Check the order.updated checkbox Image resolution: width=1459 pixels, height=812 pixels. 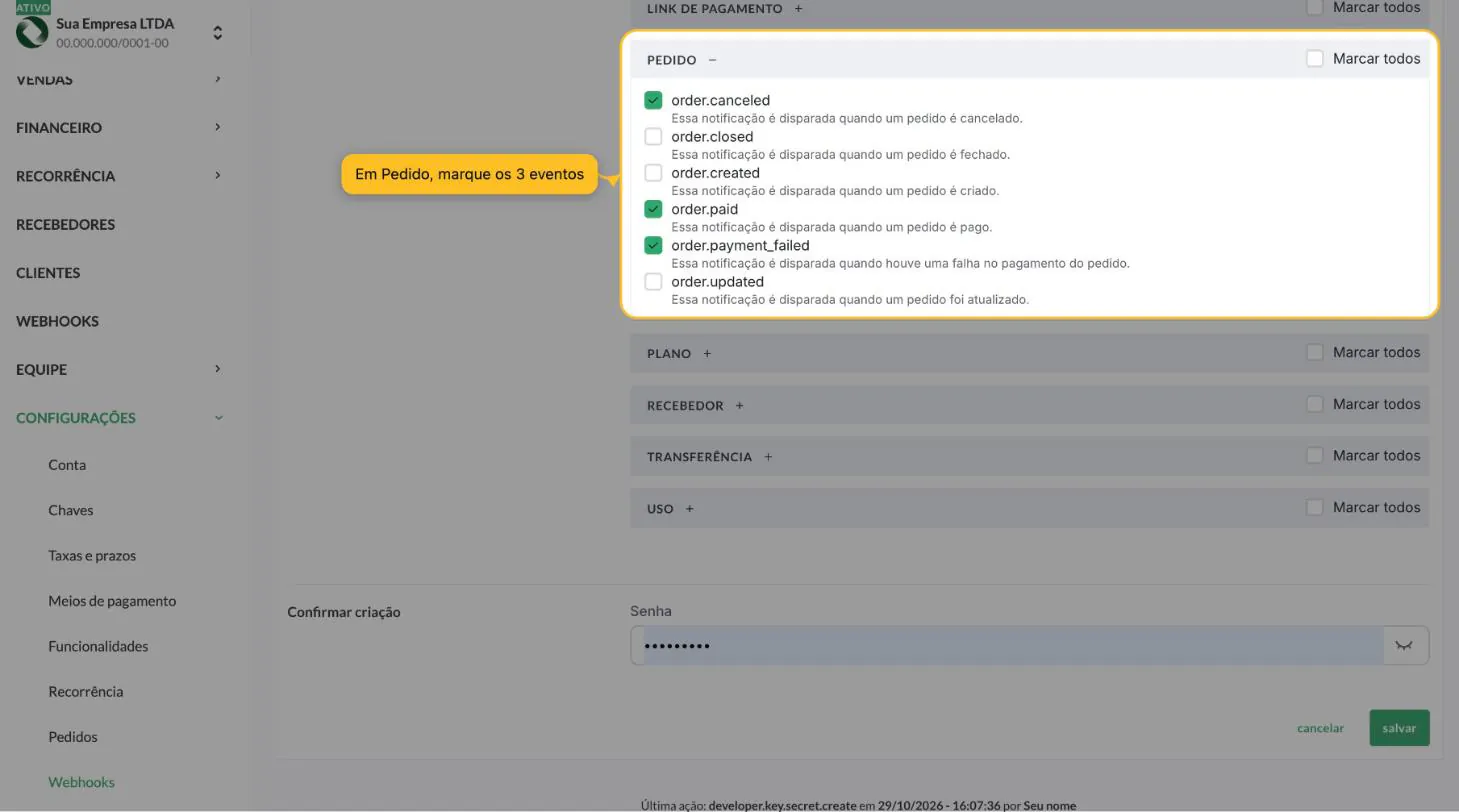(653, 282)
